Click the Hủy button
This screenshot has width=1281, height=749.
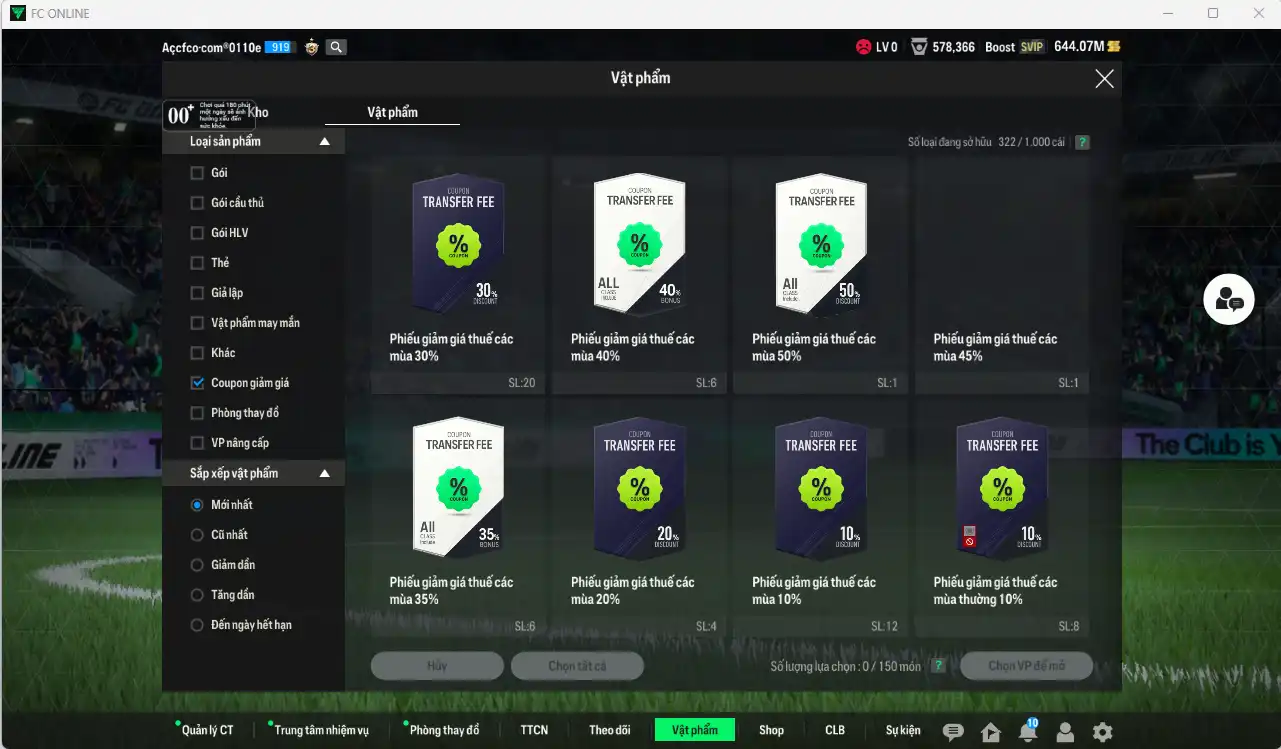(437, 666)
